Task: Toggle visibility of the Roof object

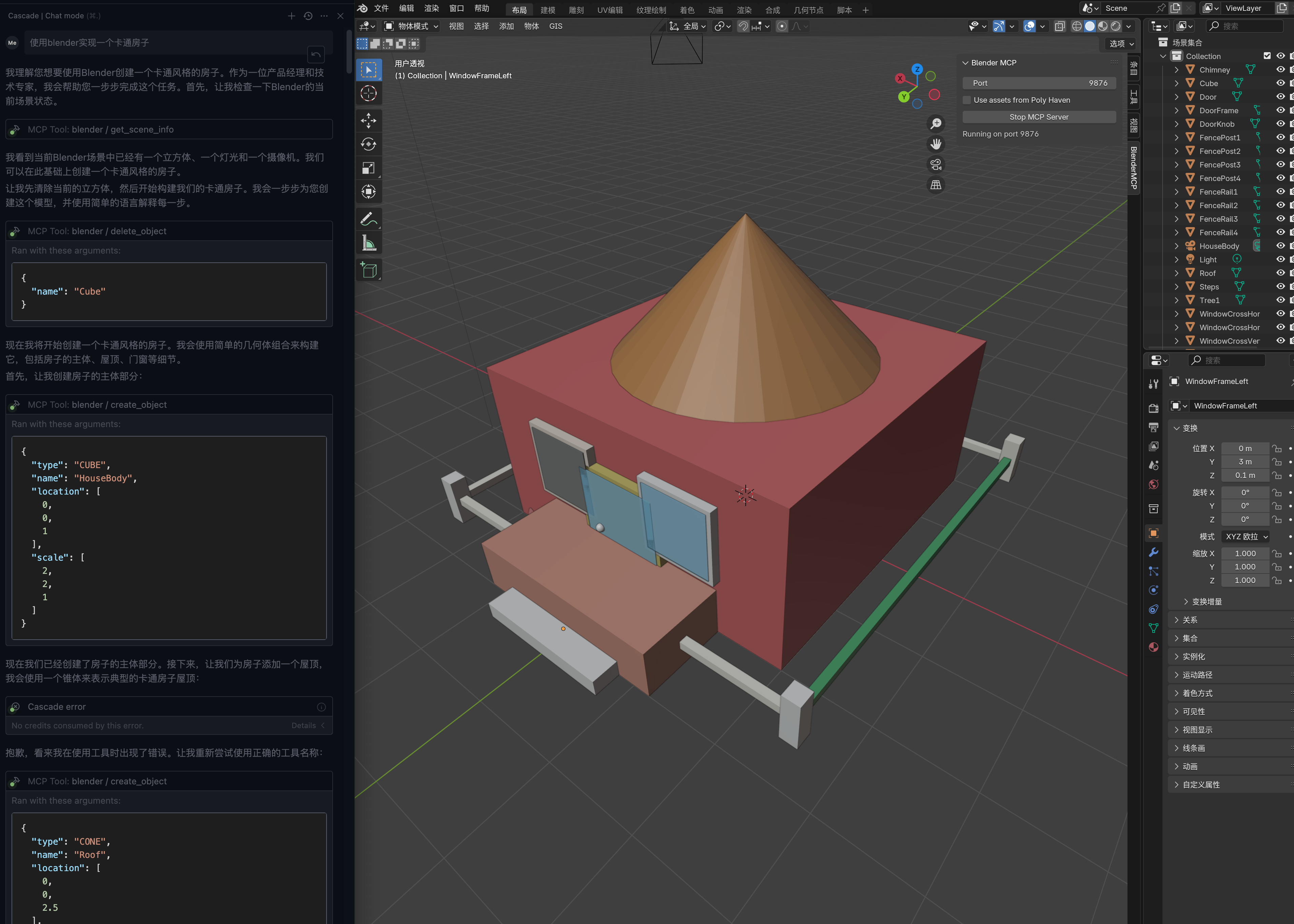Action: (x=1280, y=273)
